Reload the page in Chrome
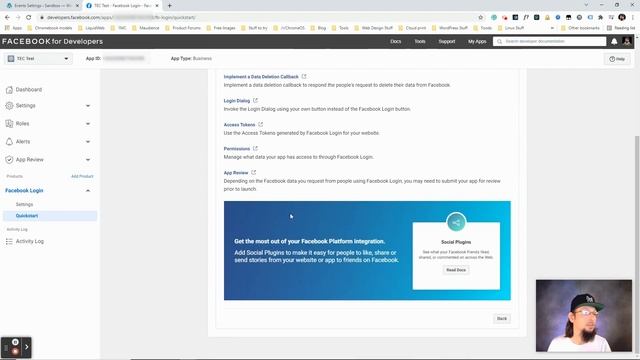The image size is (640, 360). pyautogui.click(x=28, y=18)
